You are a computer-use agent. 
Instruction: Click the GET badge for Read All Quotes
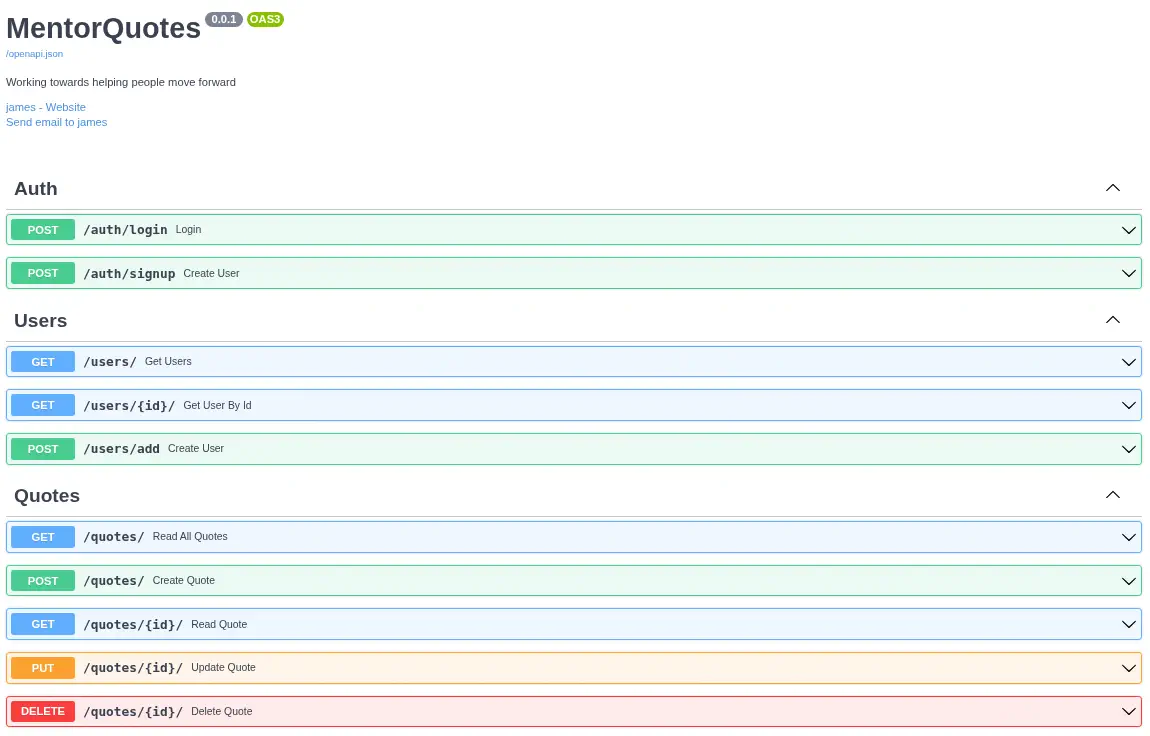coord(43,537)
